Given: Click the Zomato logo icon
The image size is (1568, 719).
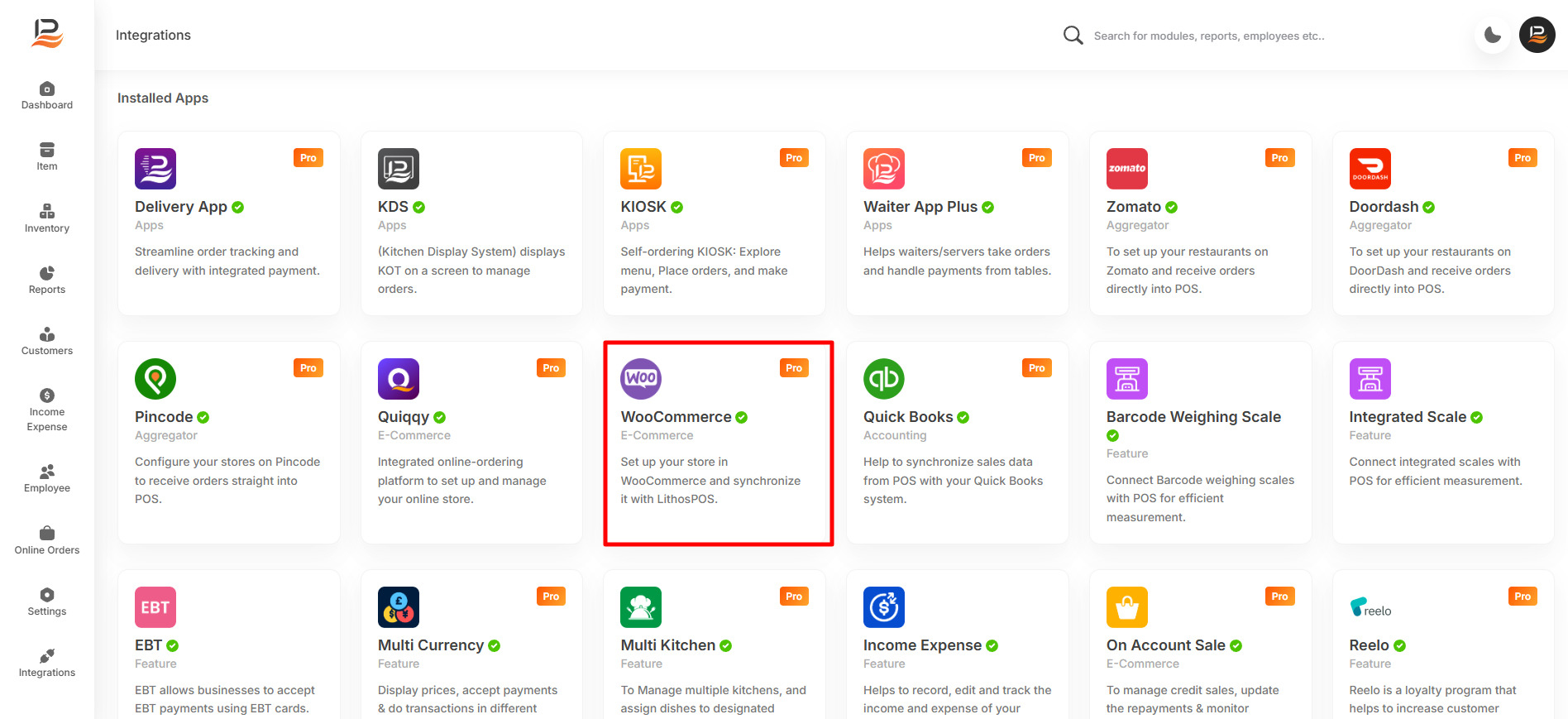Looking at the screenshot, I should point(1127,169).
